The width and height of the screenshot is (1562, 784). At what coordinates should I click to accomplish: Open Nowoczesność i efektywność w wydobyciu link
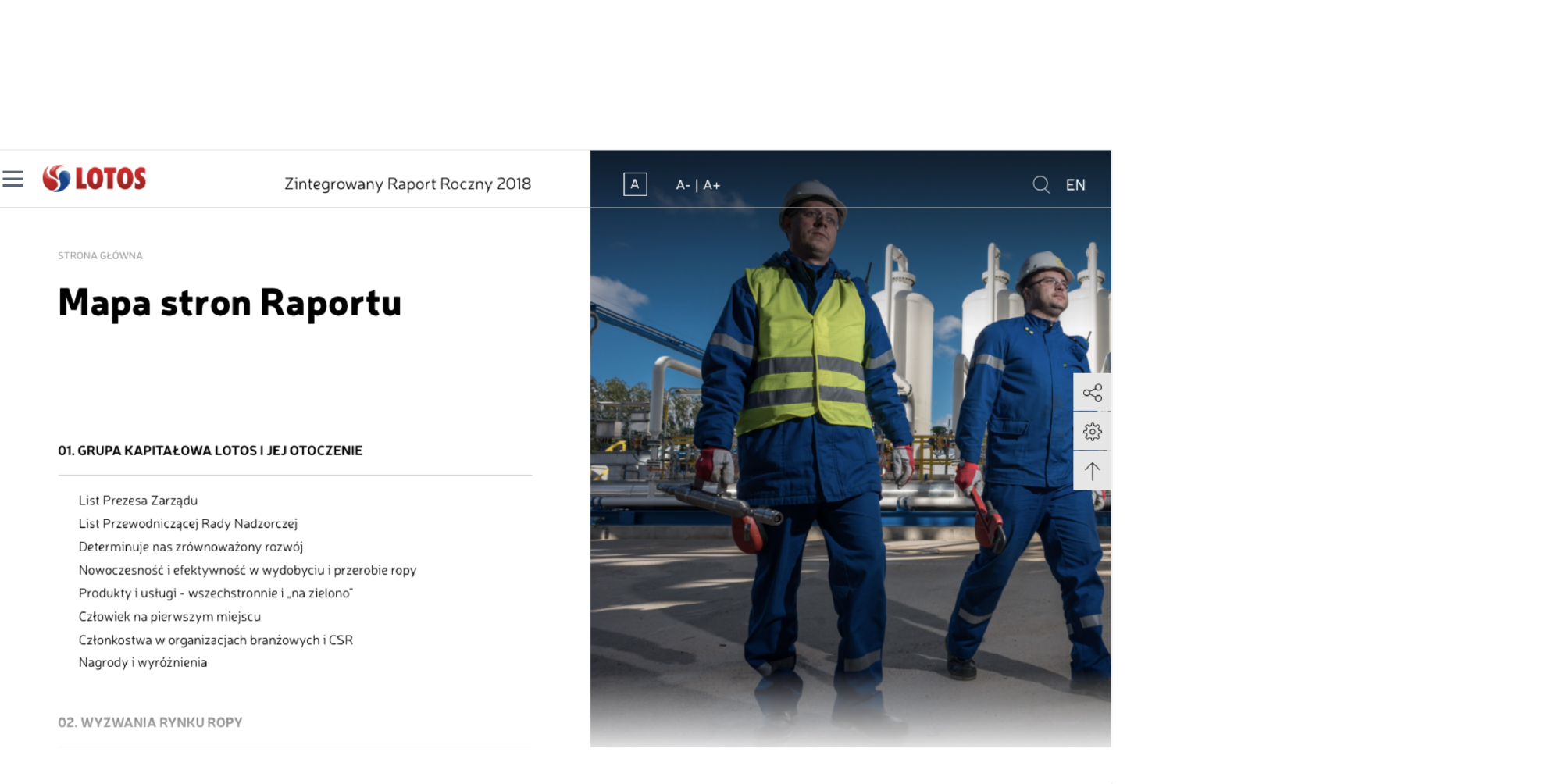pyautogui.click(x=248, y=570)
